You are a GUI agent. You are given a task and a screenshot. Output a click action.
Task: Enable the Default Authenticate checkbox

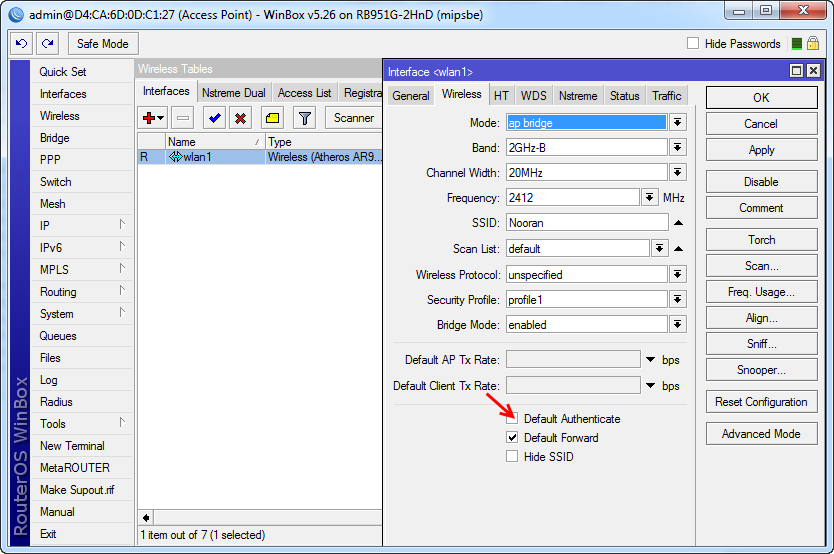(512, 418)
